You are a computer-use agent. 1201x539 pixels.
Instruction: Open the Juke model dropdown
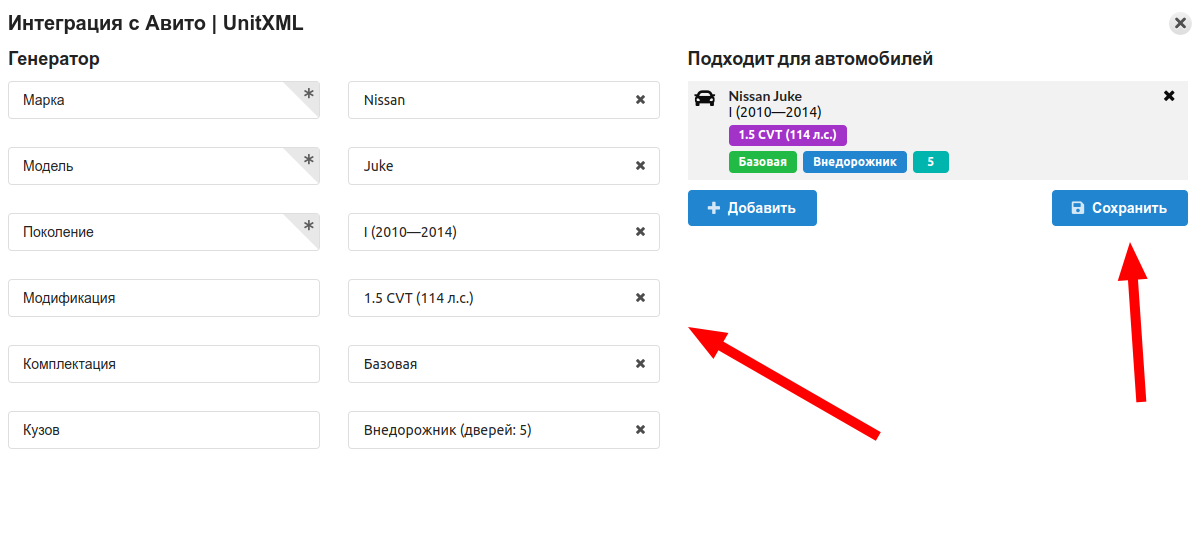coord(504,166)
